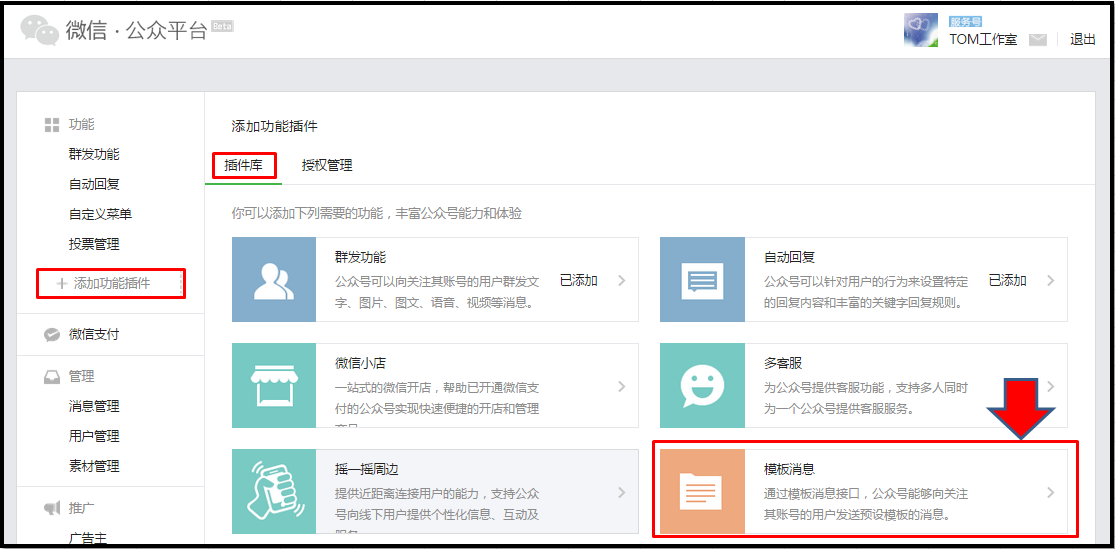Expand the 摇一摇周边 card chevron
Image resolution: width=1115 pixels, height=549 pixels.
point(621,492)
